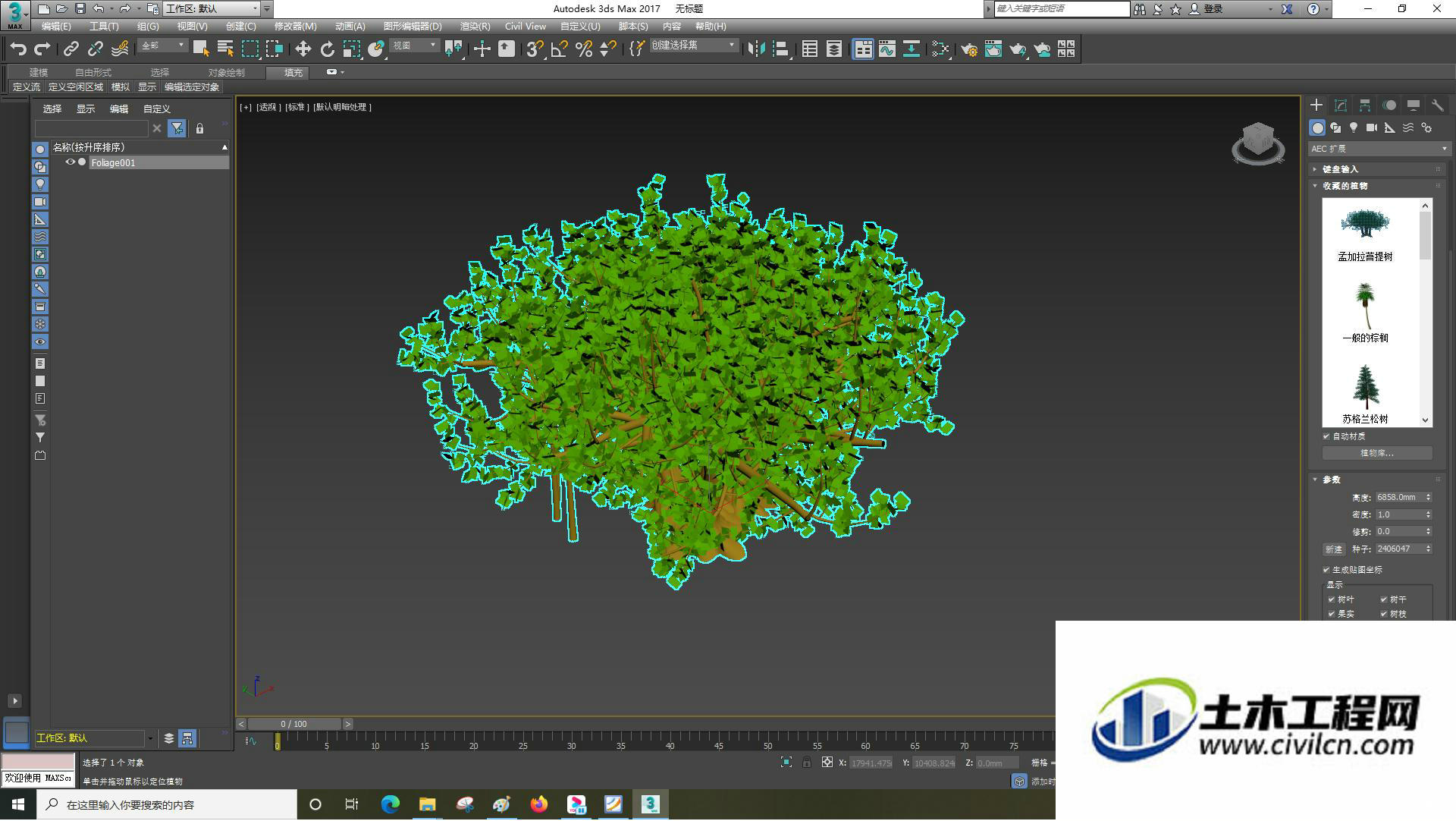This screenshot has height=821, width=1456.
Task: Click the Mirror tool icon
Action: (x=755, y=49)
